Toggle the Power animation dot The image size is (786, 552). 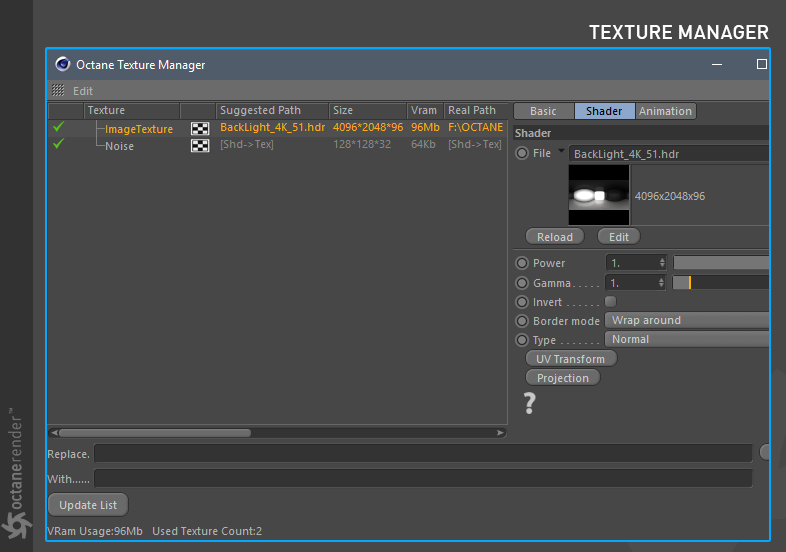pos(522,263)
